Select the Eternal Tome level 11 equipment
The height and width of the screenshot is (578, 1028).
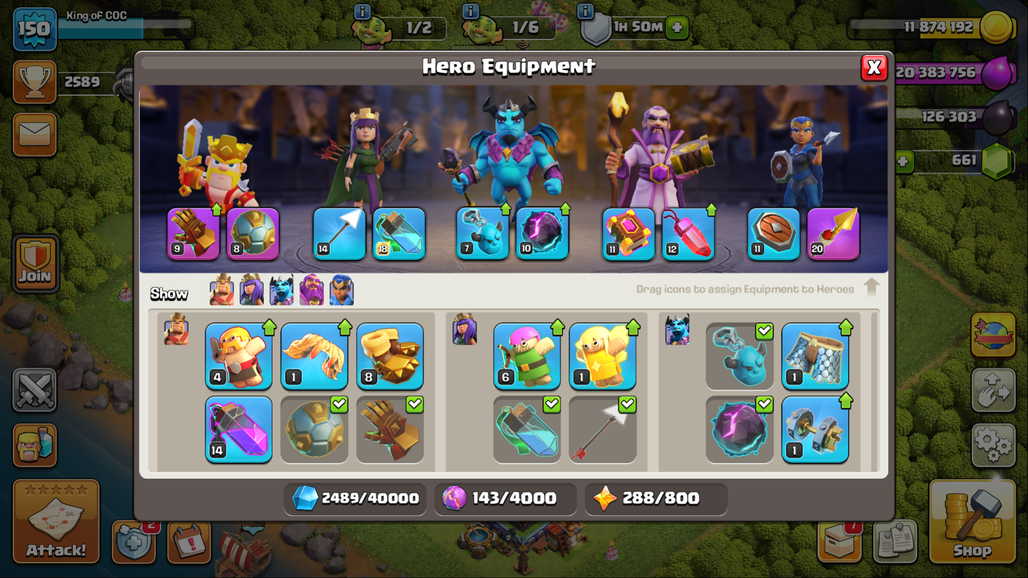[x=628, y=234]
